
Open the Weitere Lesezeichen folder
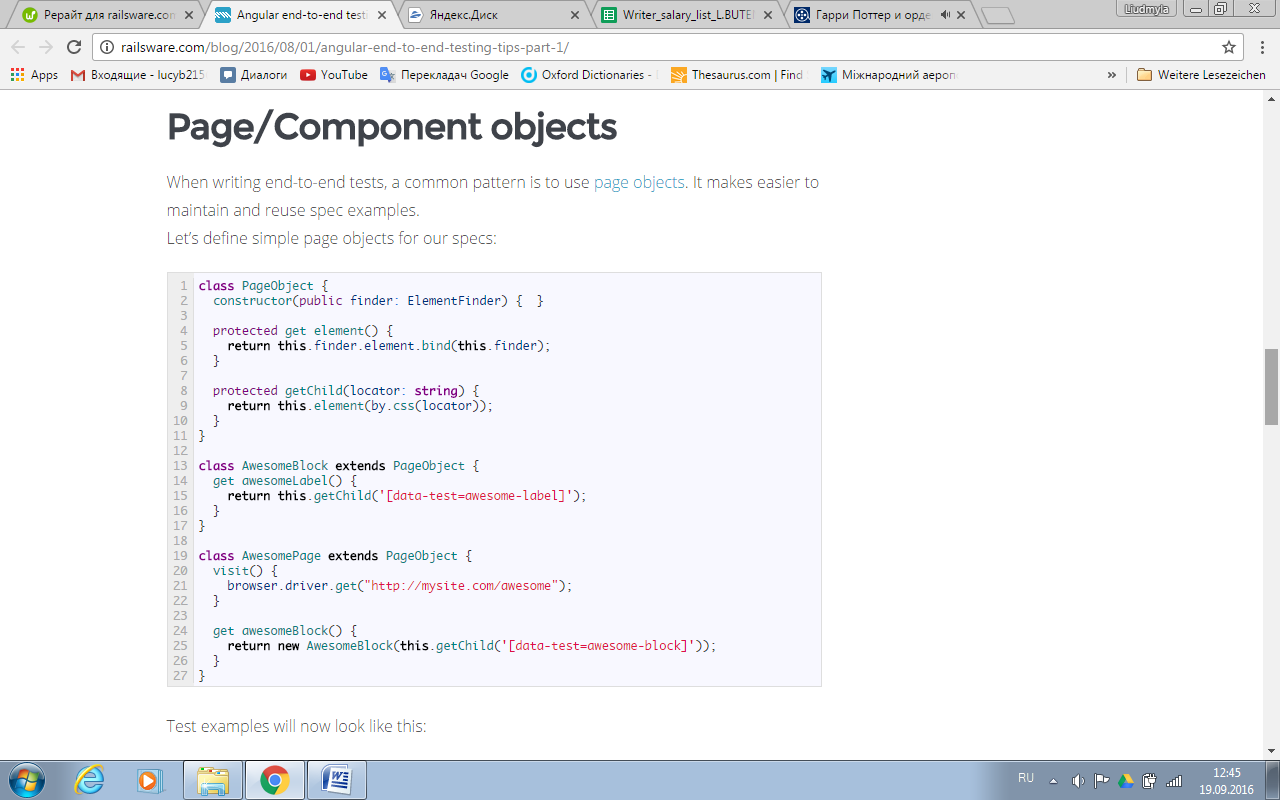(x=1202, y=75)
